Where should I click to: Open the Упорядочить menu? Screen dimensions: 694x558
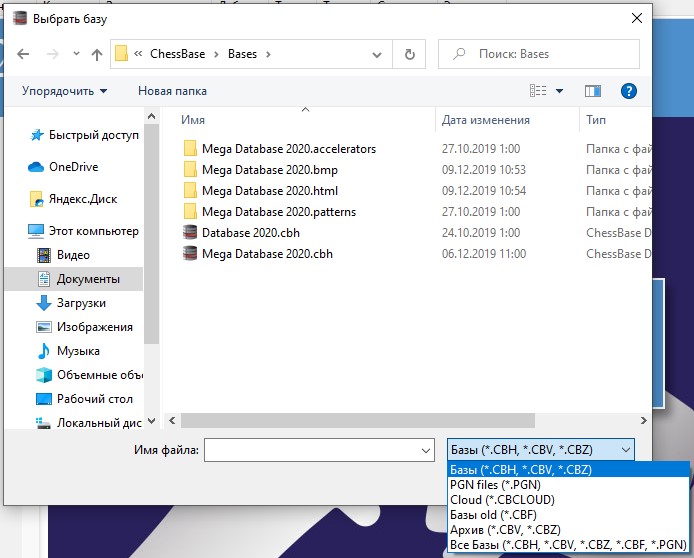[65, 91]
